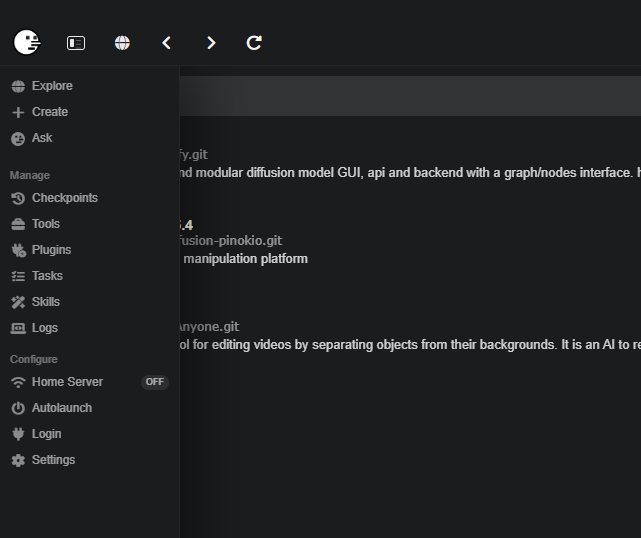The width and height of the screenshot is (641, 538).
Task: Go back with the left arrow
Action: tap(166, 43)
